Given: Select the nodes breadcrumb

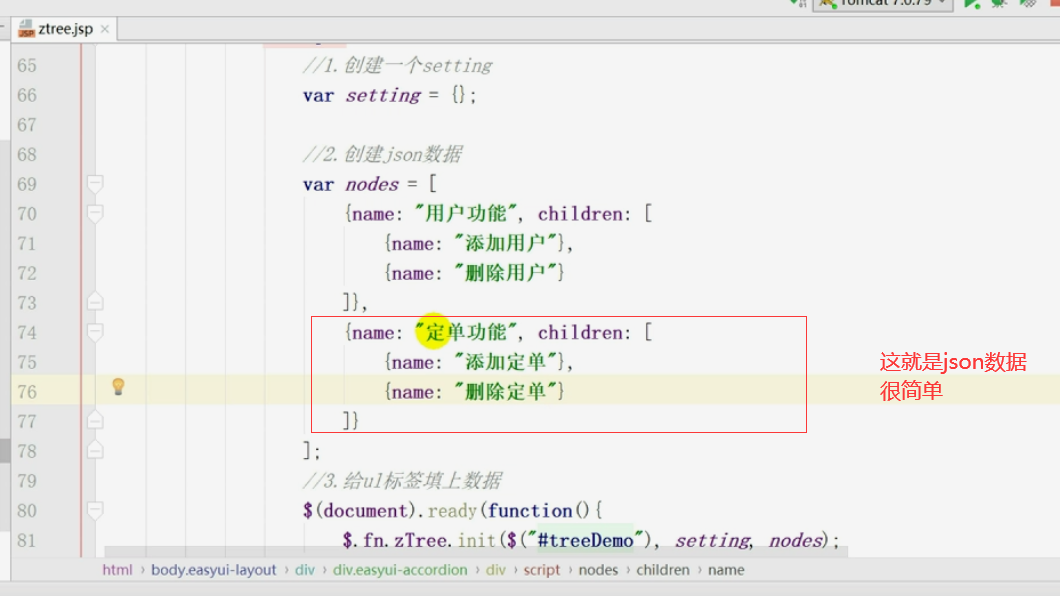Looking at the screenshot, I should [598, 570].
